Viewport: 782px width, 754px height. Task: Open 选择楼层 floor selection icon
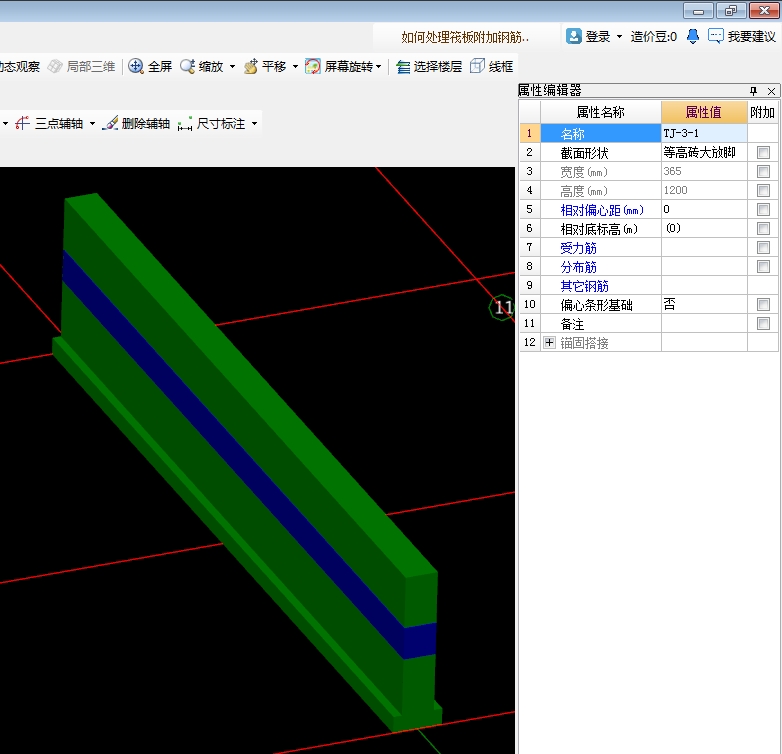point(403,66)
